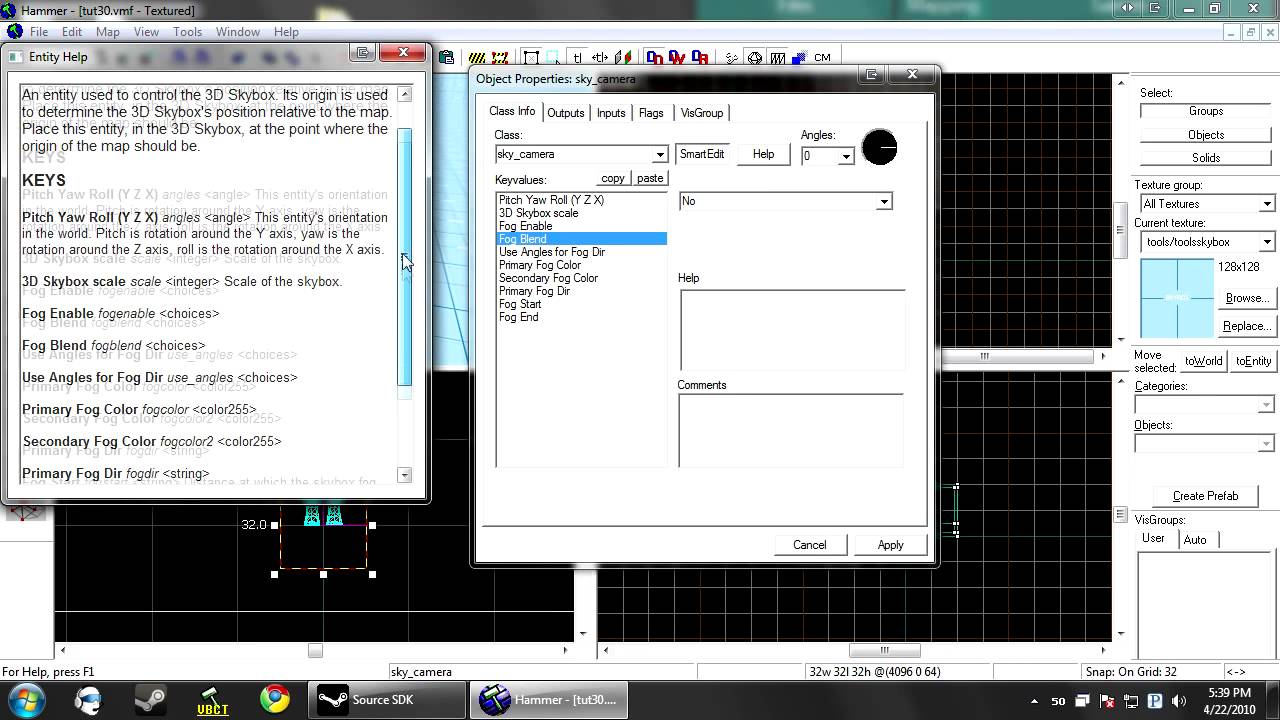This screenshot has height=720, width=1280.
Task: Click the toWorld button
Action: [1203, 361]
